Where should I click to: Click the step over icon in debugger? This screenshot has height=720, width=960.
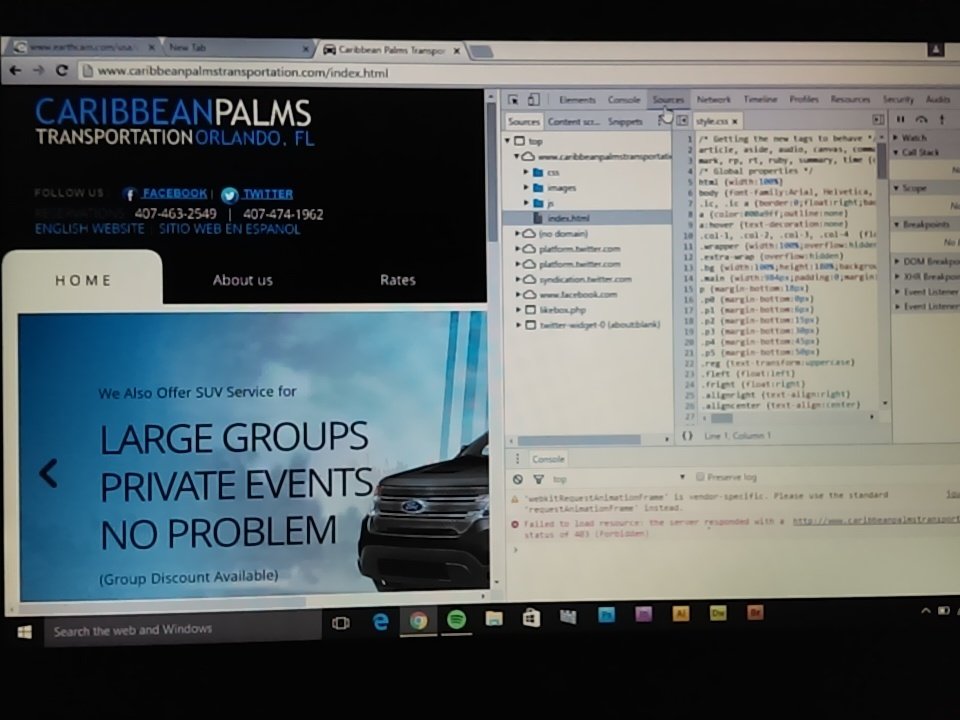[x=921, y=119]
